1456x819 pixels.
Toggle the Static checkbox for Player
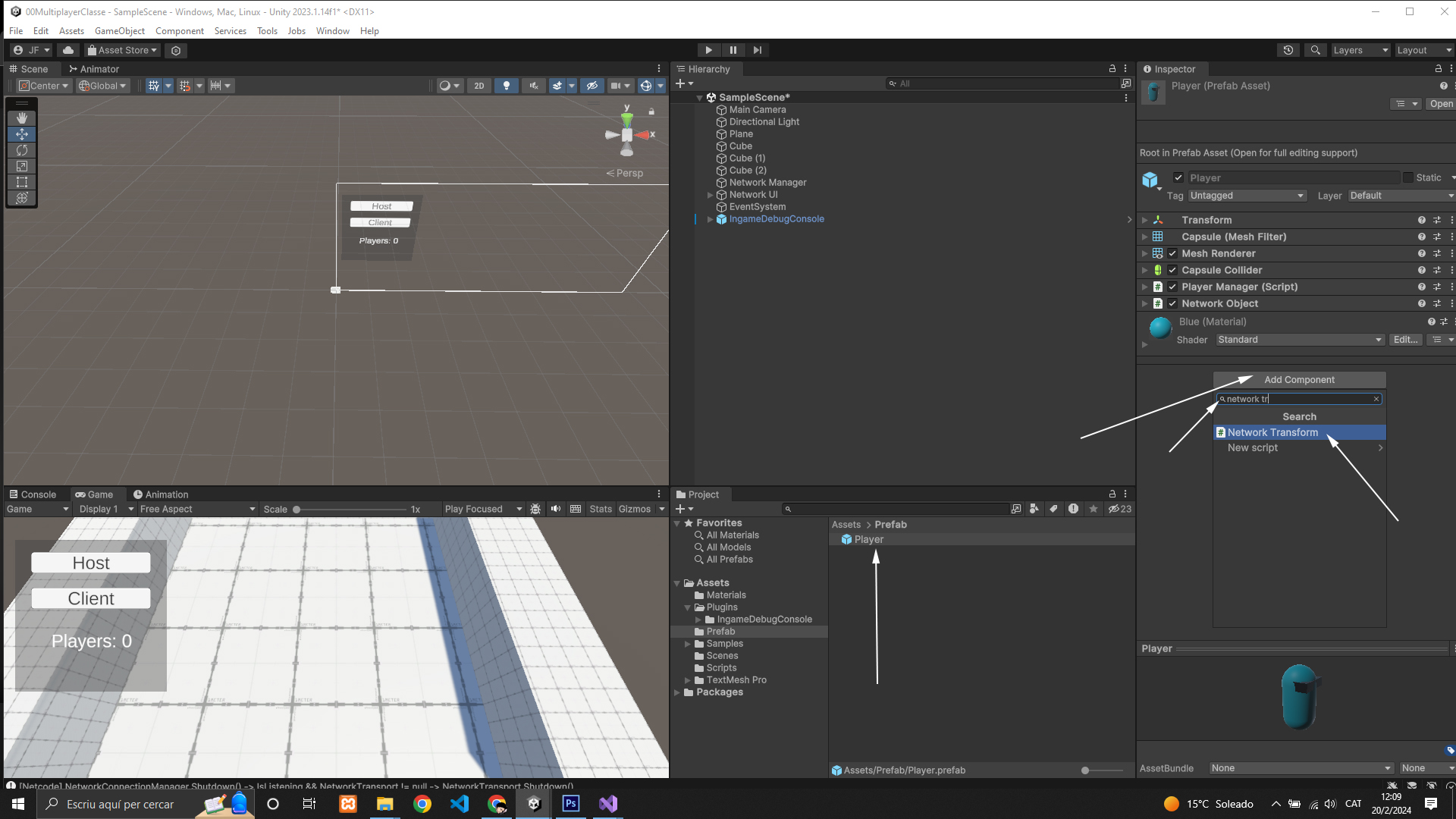(1408, 177)
